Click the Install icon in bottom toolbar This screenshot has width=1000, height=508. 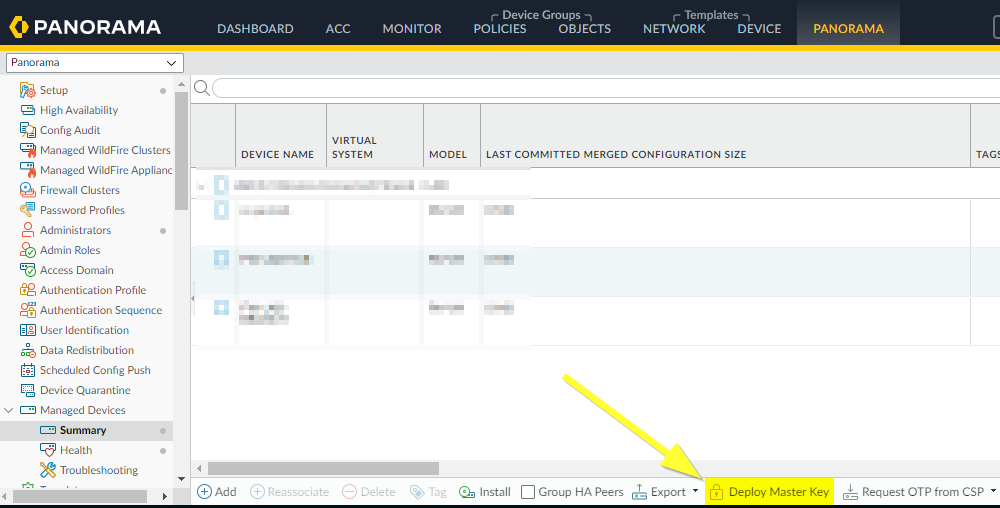coord(467,492)
